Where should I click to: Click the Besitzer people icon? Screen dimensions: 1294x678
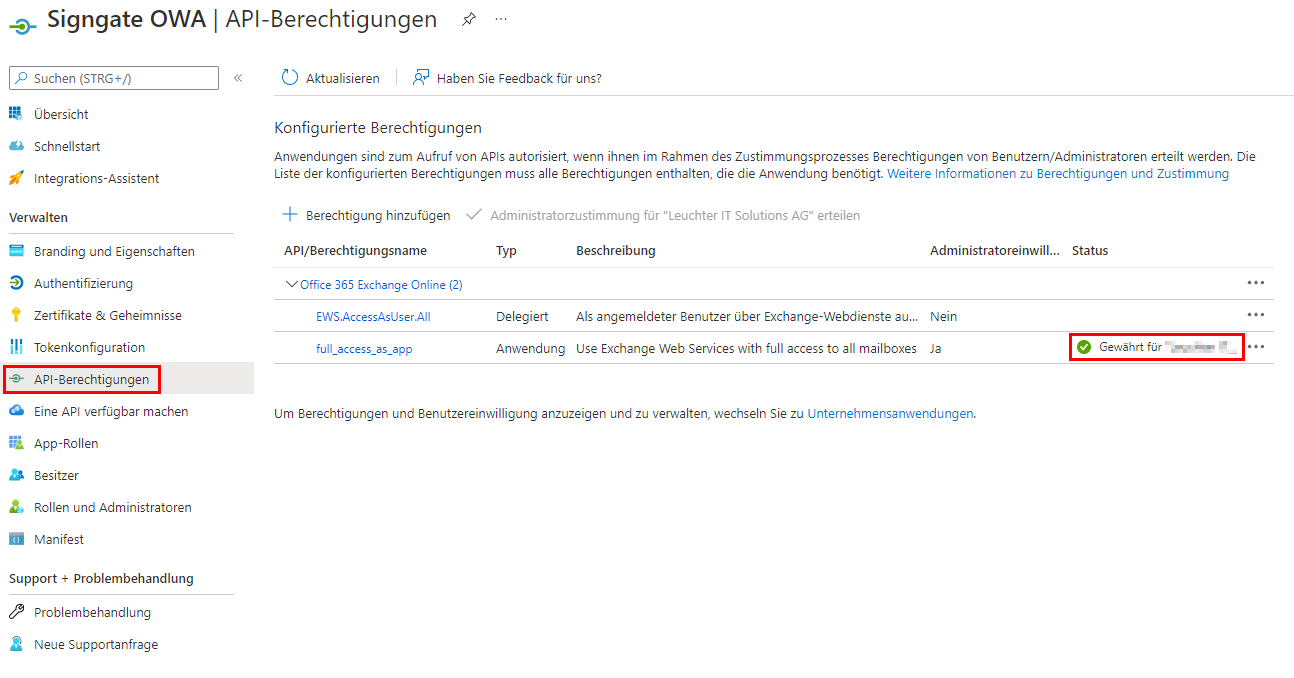[16, 475]
